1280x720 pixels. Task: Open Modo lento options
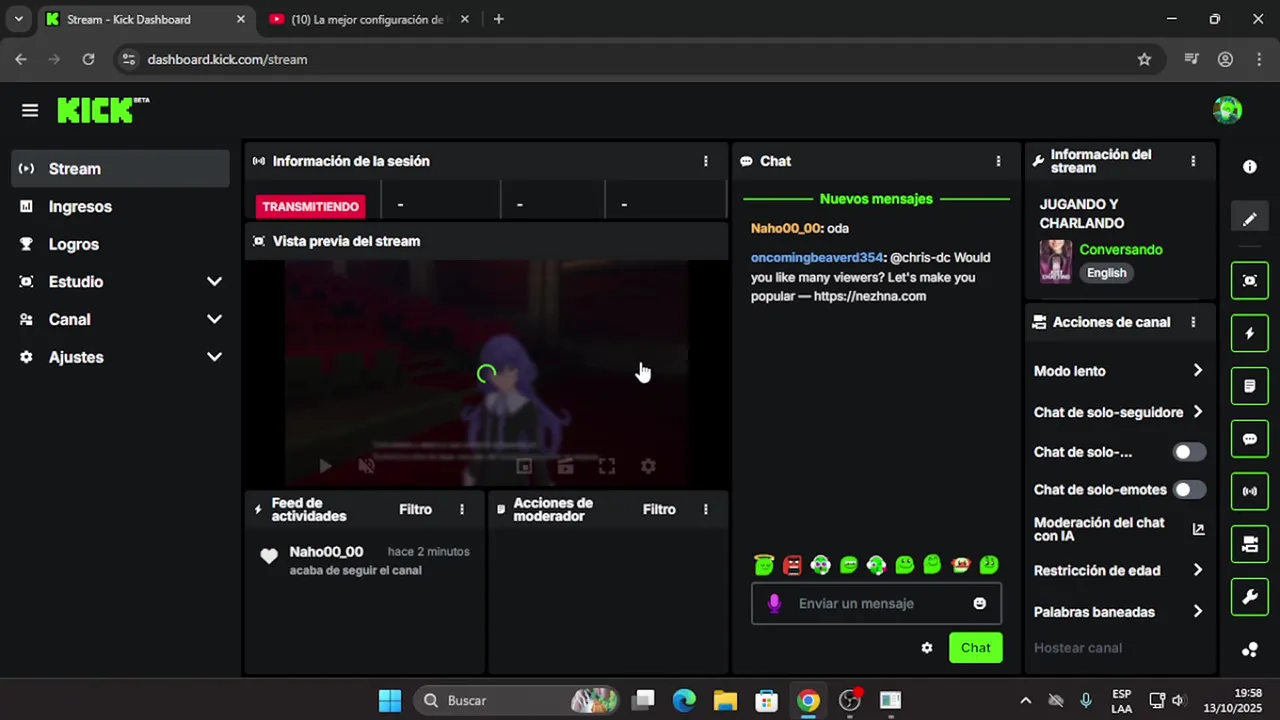[1119, 371]
